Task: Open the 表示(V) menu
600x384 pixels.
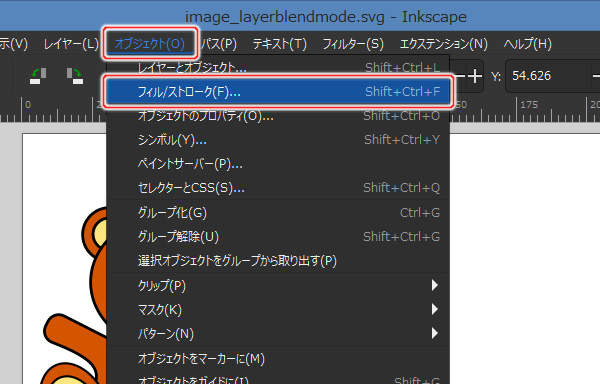Action: click(x=14, y=44)
